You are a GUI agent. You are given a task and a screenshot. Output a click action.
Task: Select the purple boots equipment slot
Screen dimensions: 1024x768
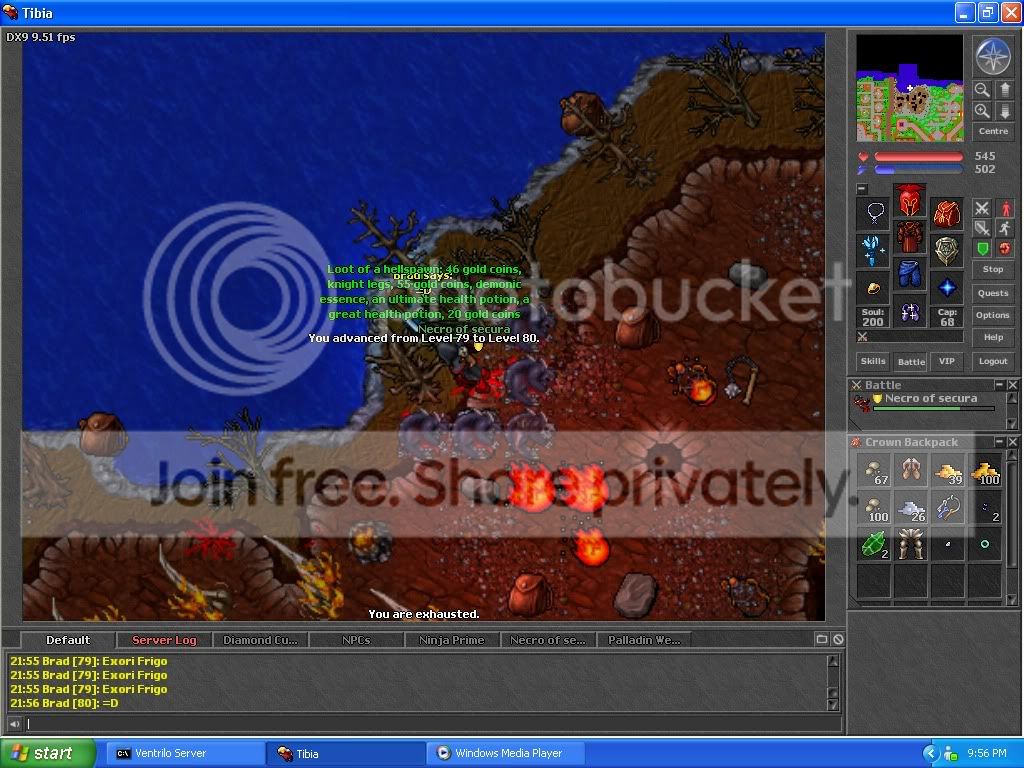click(910, 312)
